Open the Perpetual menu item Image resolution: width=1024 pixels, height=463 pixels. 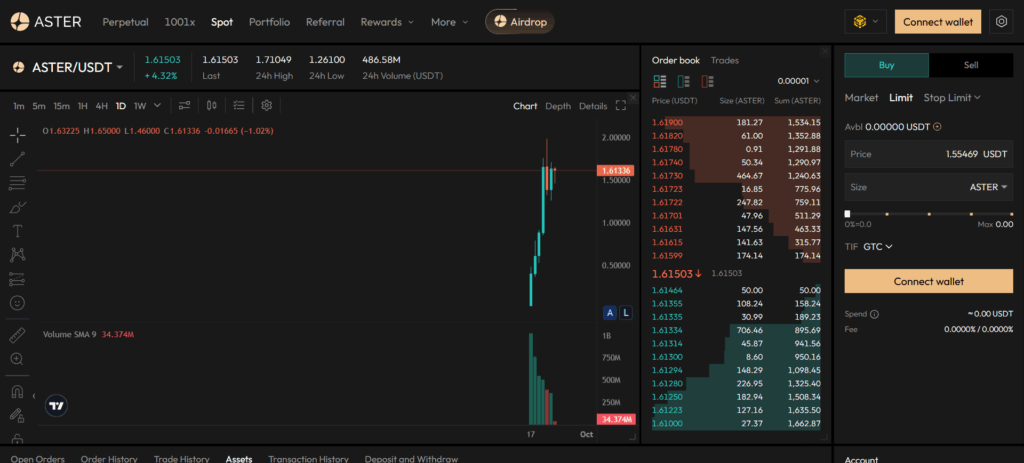coord(124,21)
